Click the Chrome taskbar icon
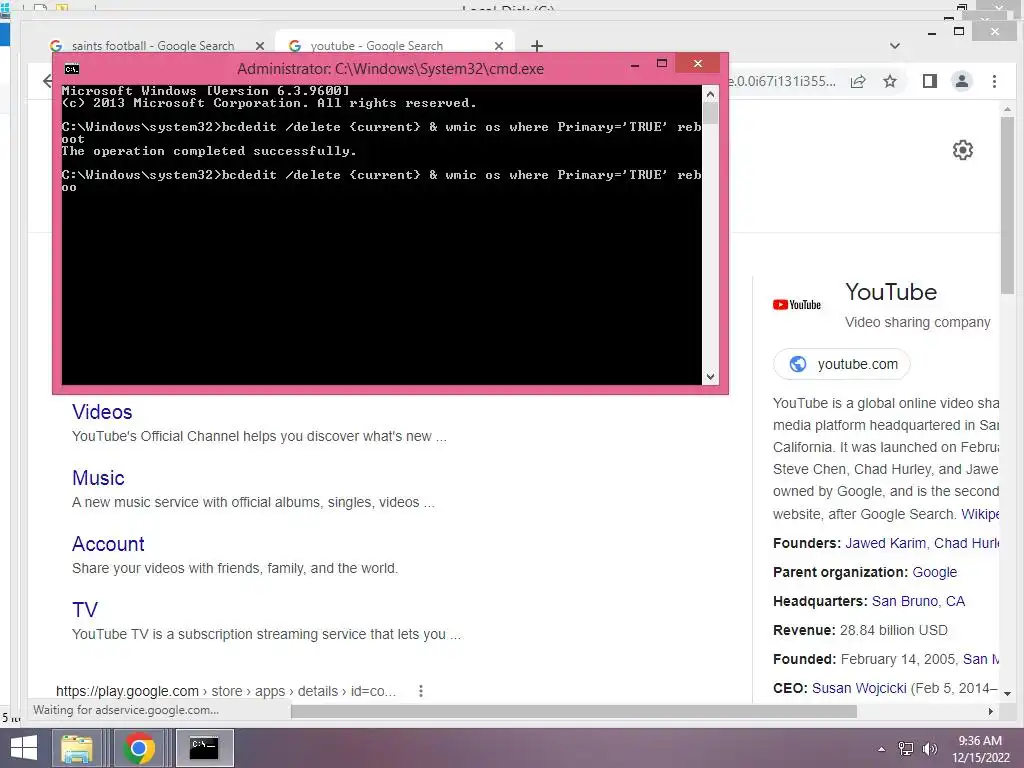1024x768 pixels. click(x=138, y=748)
